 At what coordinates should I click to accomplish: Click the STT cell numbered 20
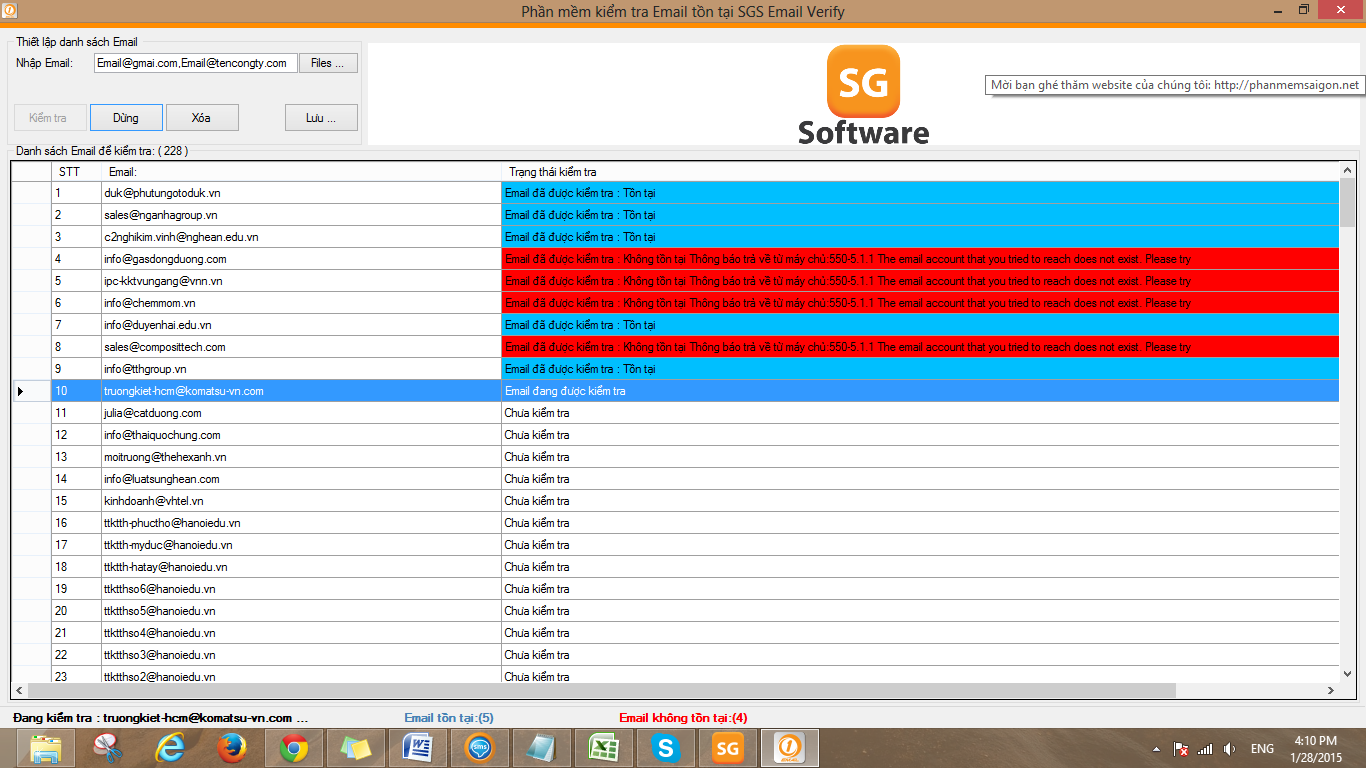click(x=76, y=611)
